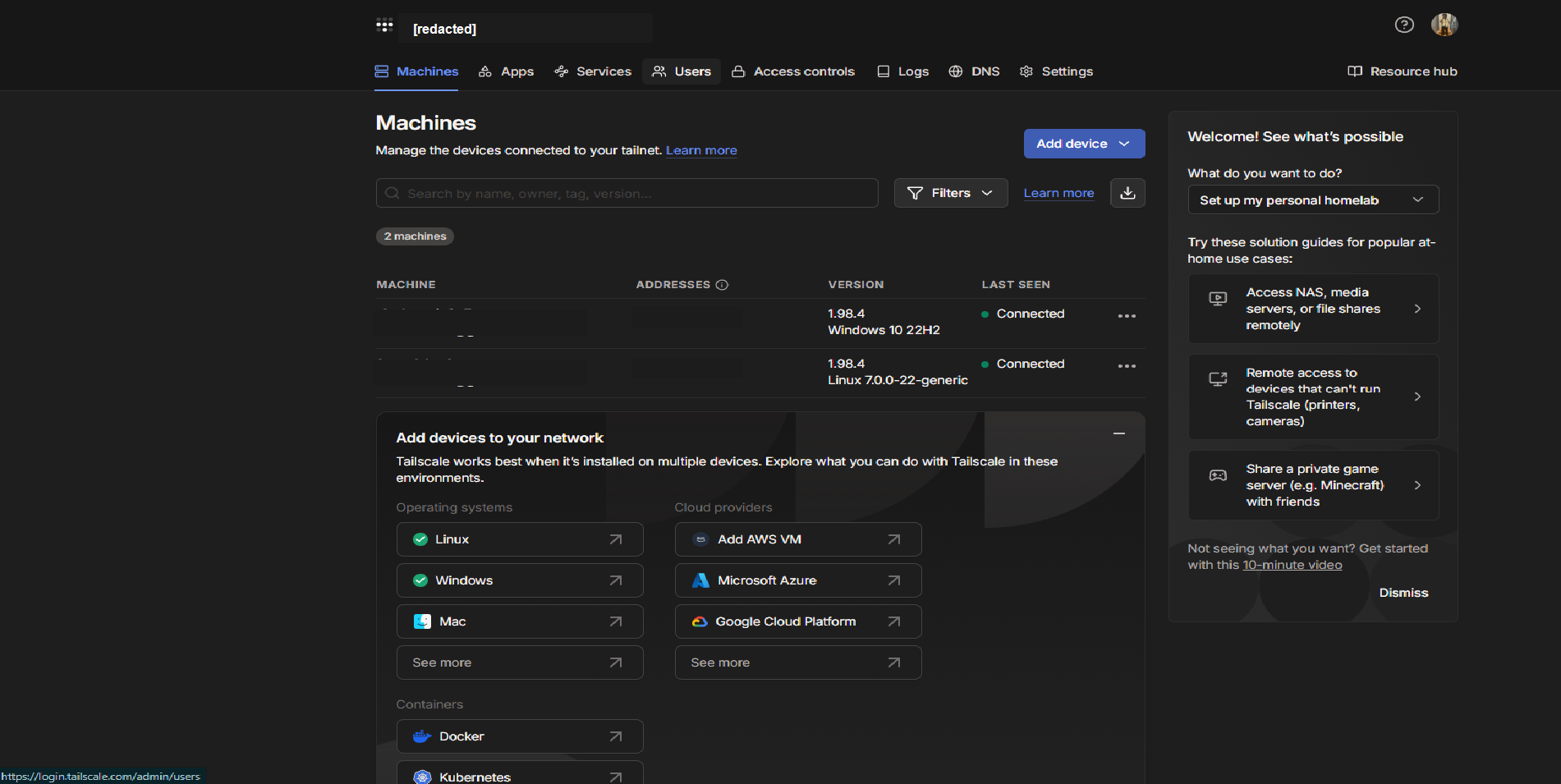Open Remote access to devices guide
Viewport: 1561px width, 784px height.
1313,397
